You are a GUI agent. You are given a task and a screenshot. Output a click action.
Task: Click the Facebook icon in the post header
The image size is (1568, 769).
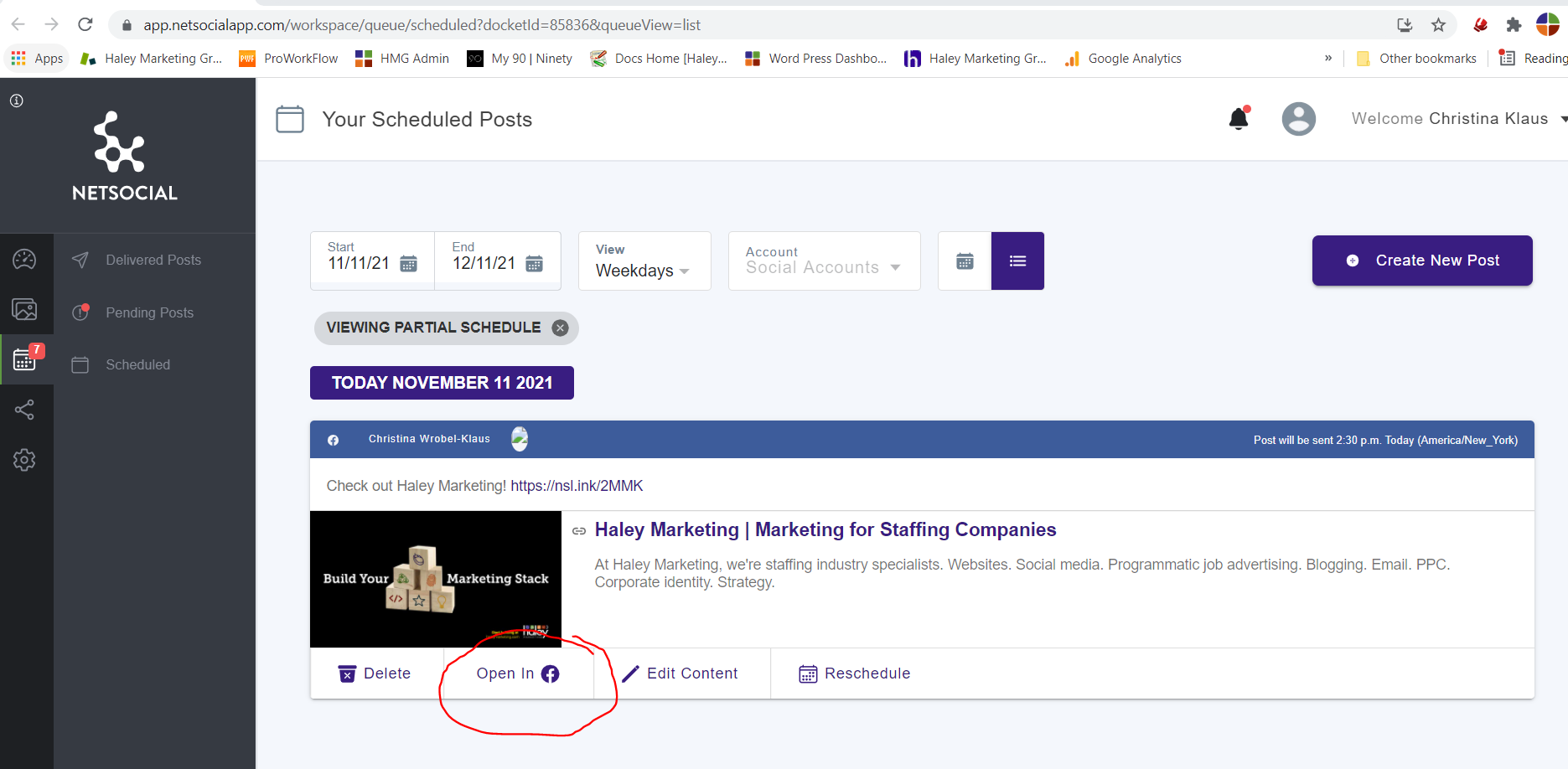[333, 440]
